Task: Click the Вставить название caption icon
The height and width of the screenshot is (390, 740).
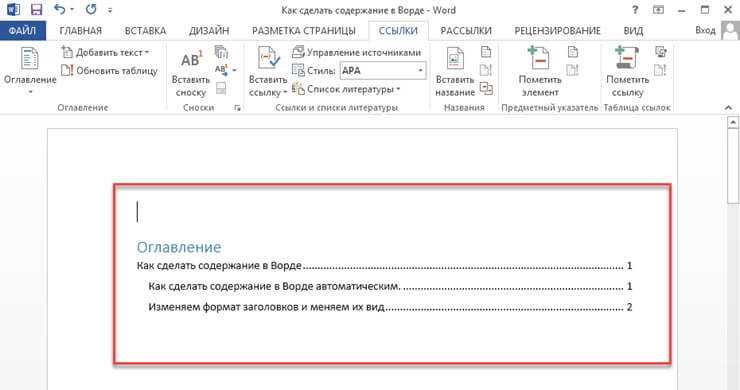Action: tap(455, 59)
